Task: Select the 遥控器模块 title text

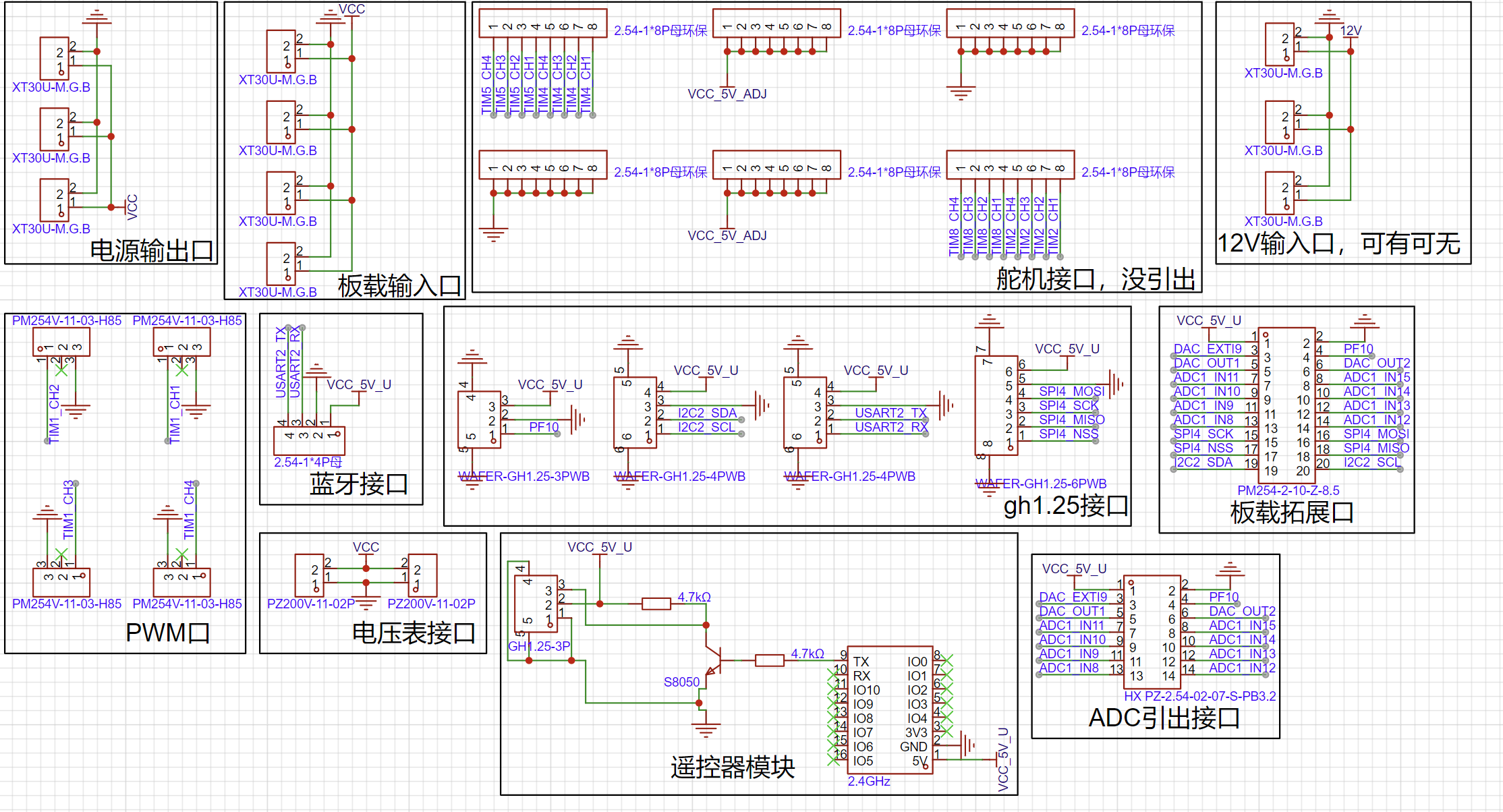Action: [x=733, y=767]
